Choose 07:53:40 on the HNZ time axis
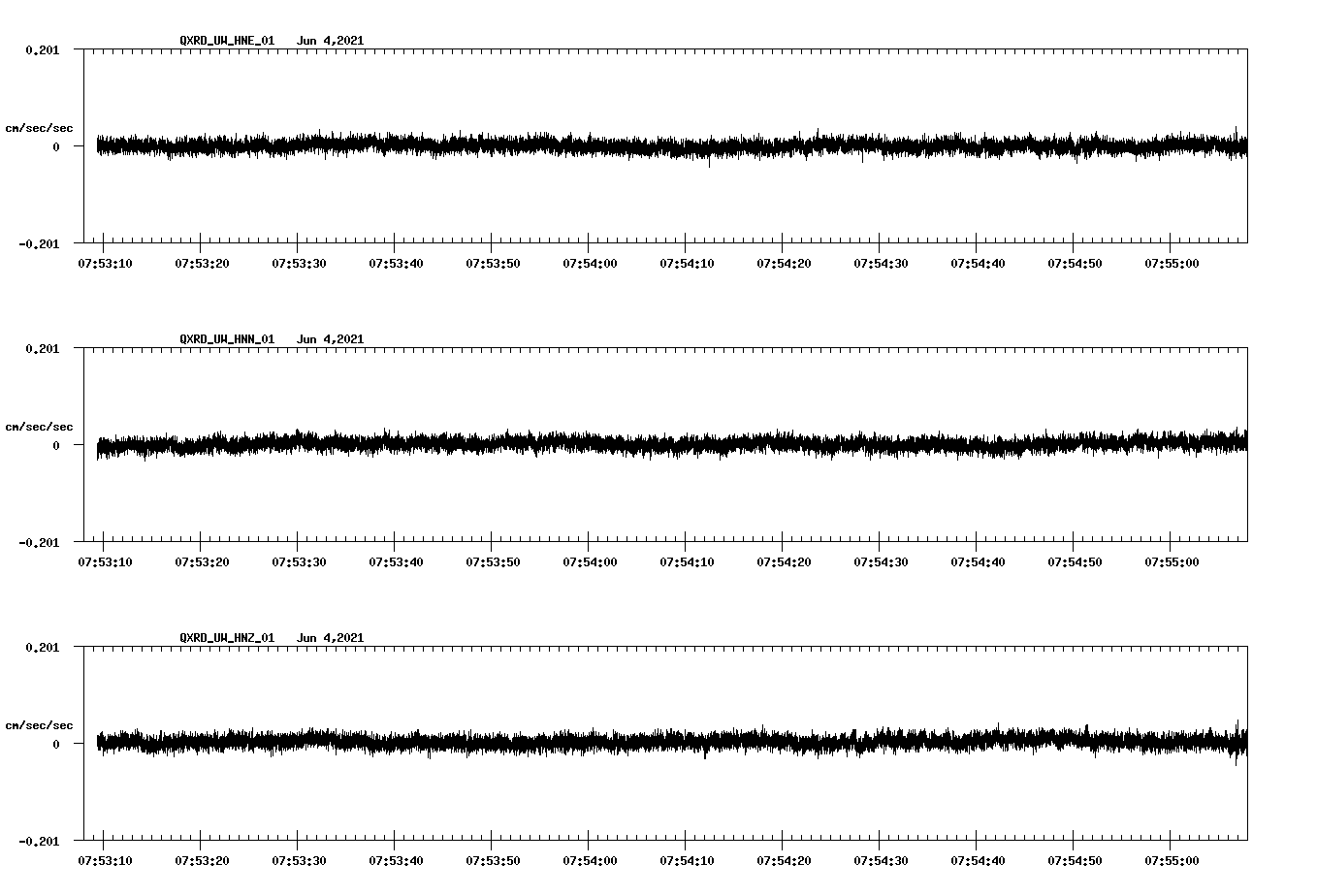Viewport: 1317px width, 896px height. point(396,860)
